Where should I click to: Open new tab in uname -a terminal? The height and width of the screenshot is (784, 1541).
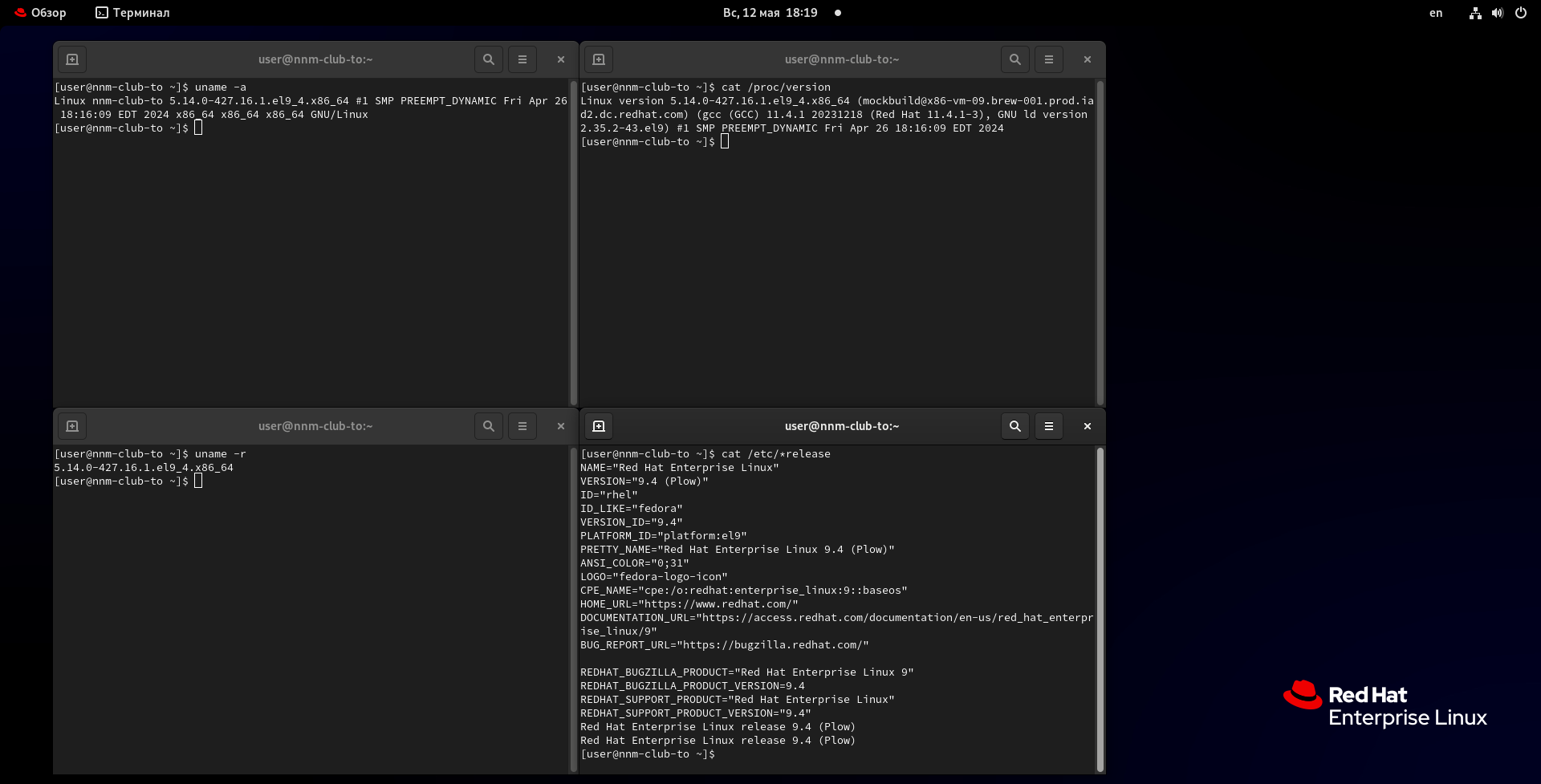(x=72, y=59)
